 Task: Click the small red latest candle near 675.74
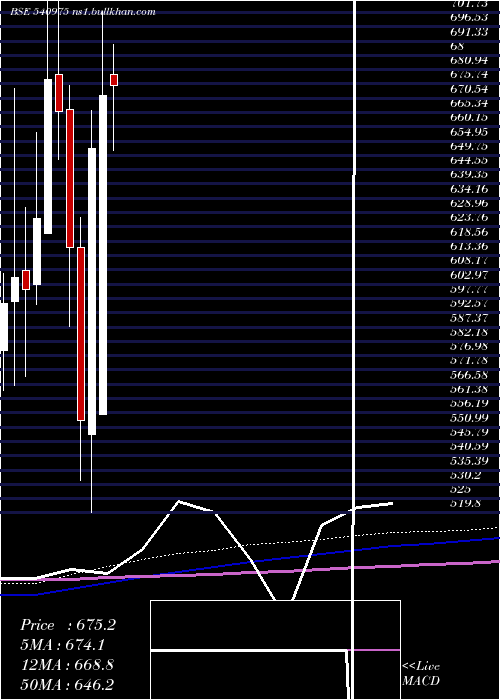114,80
